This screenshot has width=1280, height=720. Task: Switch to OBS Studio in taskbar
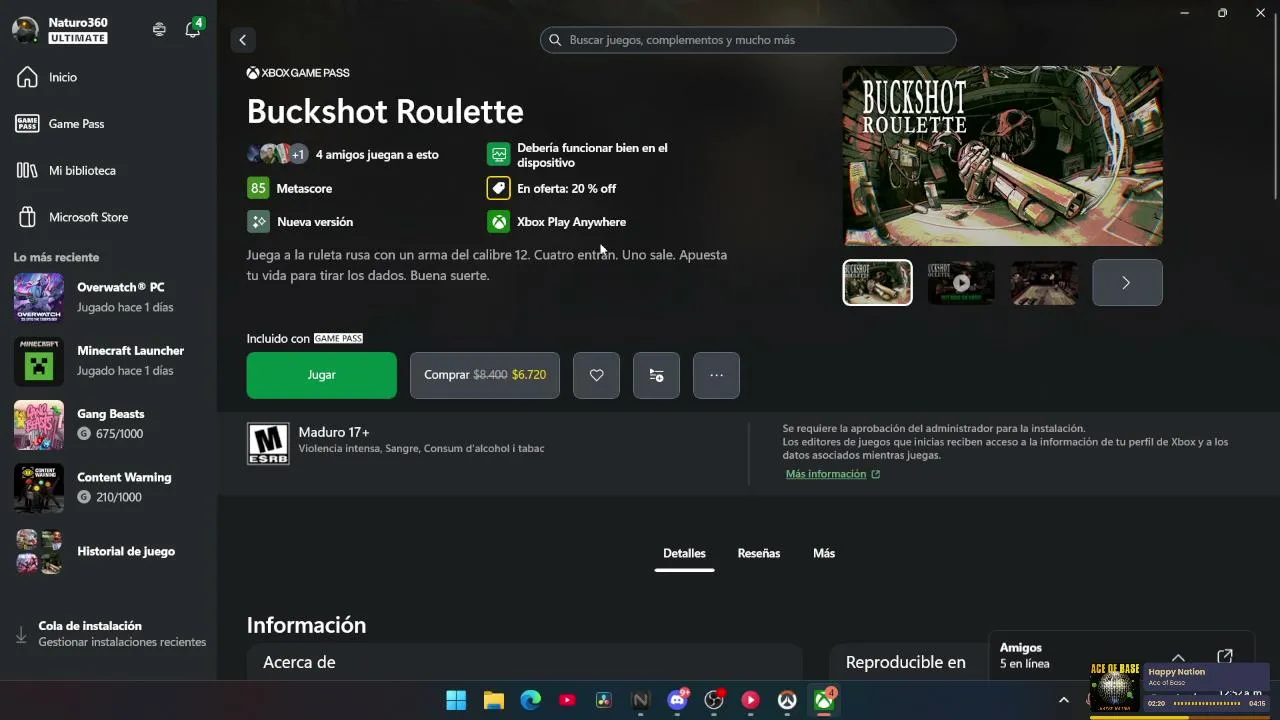pos(714,700)
